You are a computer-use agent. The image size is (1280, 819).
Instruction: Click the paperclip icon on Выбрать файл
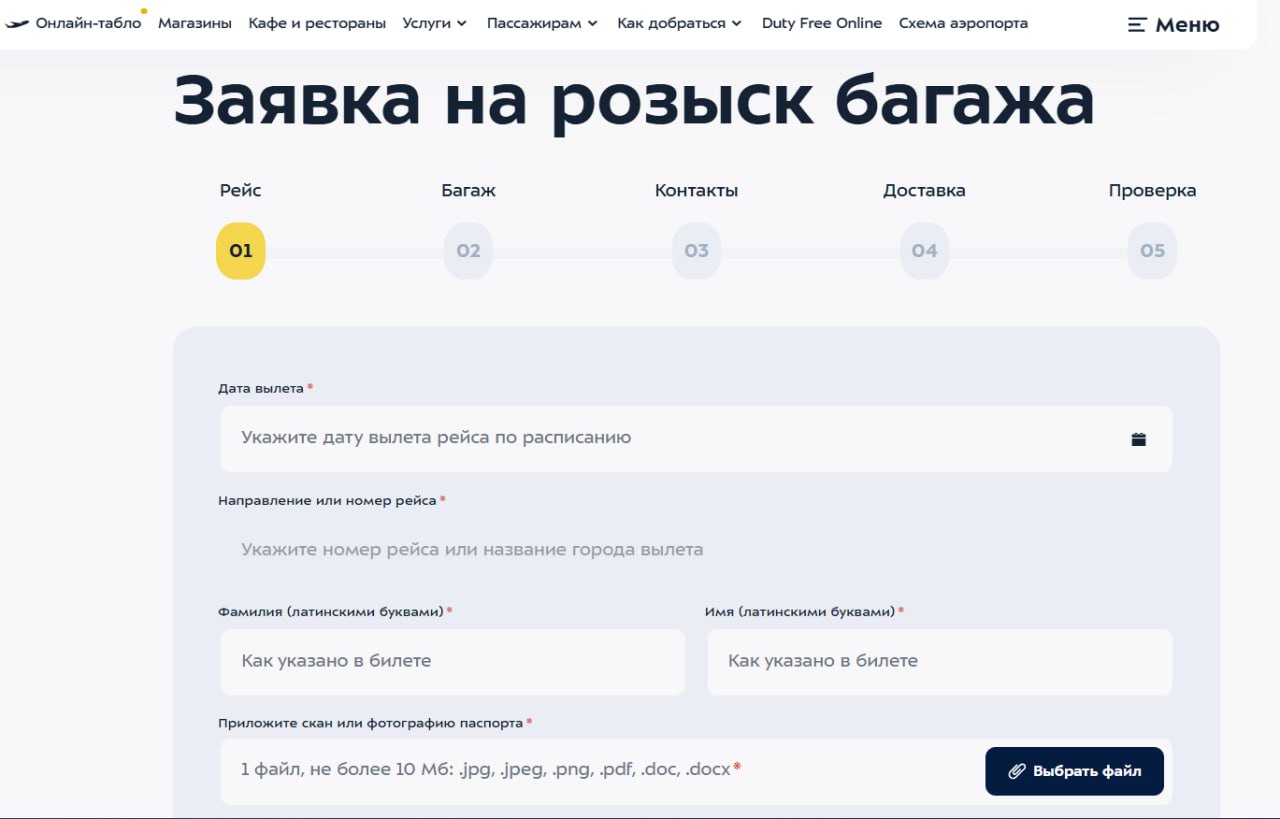[1017, 771]
